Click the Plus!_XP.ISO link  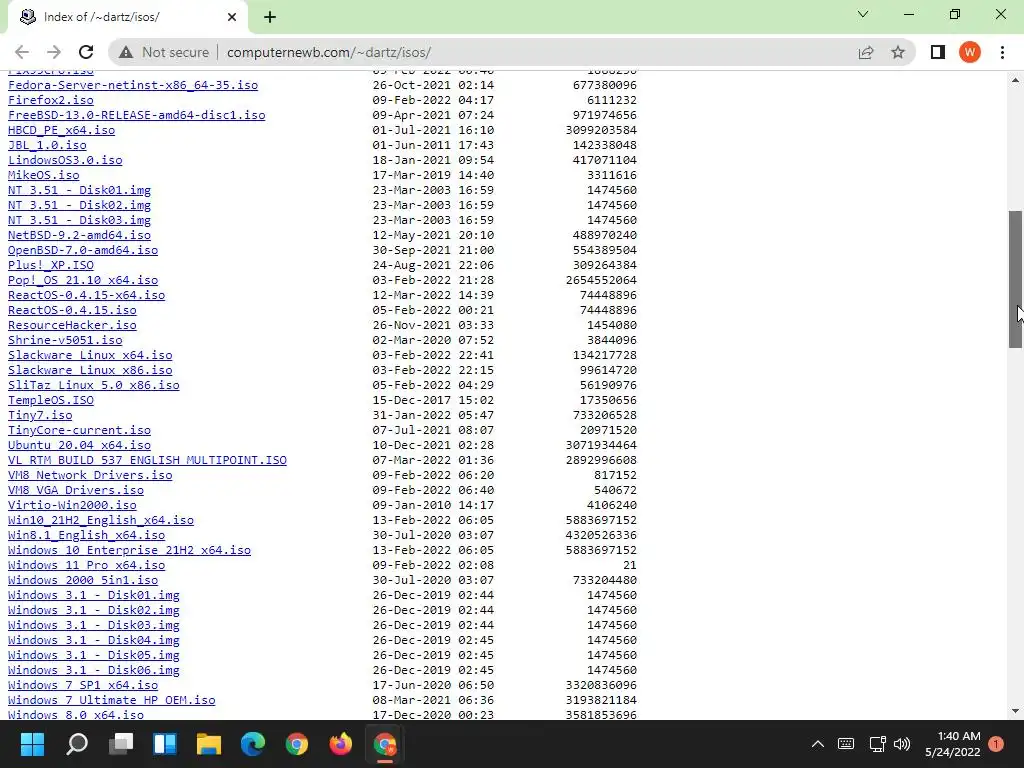(50, 265)
